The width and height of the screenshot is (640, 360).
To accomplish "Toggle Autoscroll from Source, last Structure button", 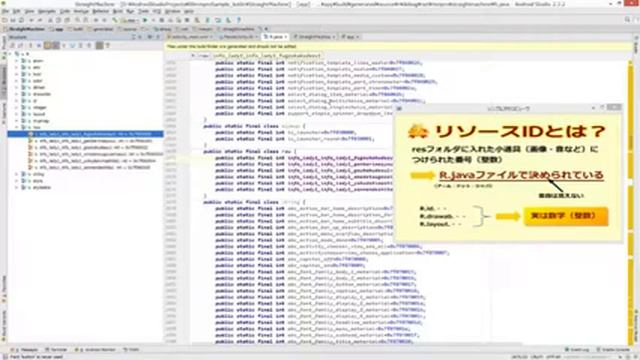I will 108,45.
